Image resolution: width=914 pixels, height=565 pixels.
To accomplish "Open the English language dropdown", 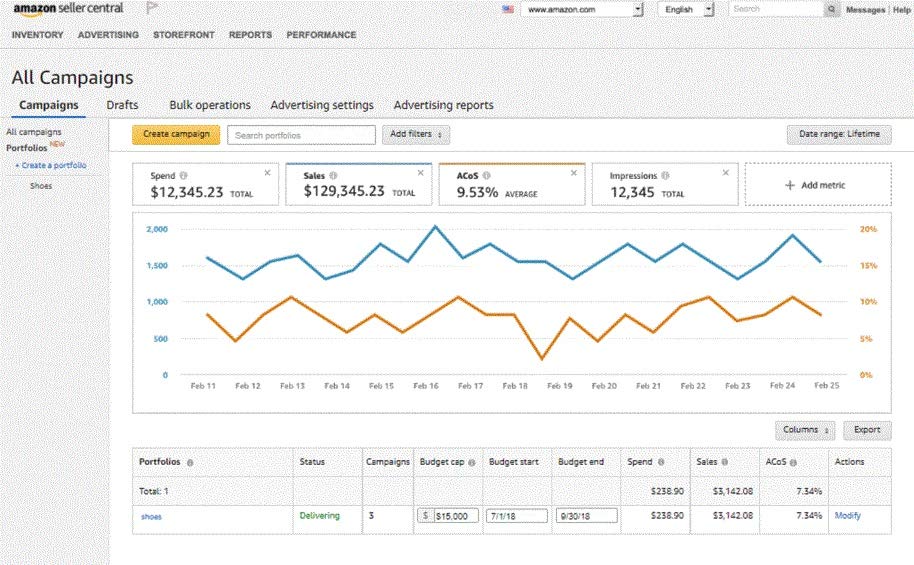I will (686, 9).
